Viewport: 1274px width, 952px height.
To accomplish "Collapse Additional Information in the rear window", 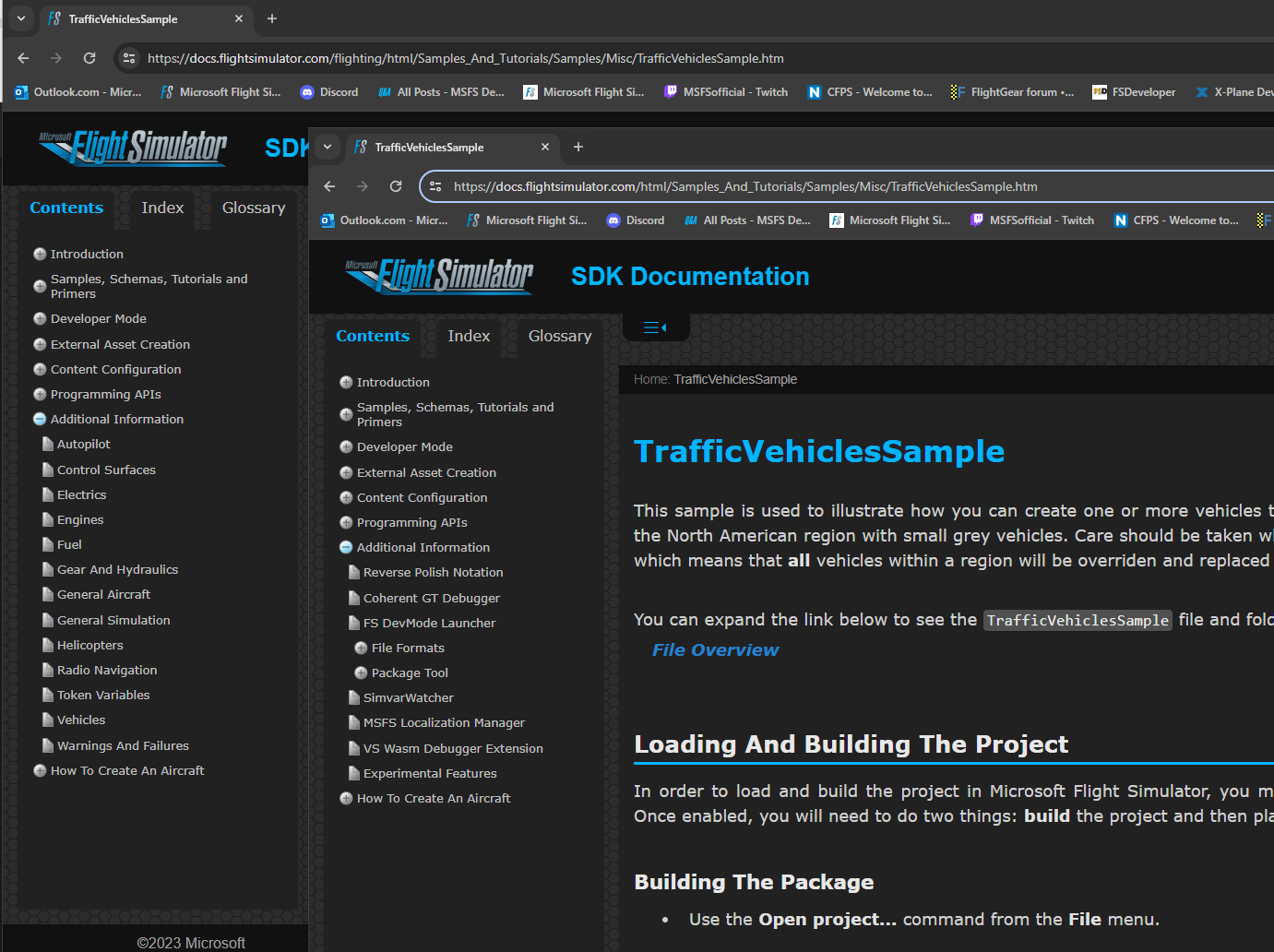I will click(40, 419).
